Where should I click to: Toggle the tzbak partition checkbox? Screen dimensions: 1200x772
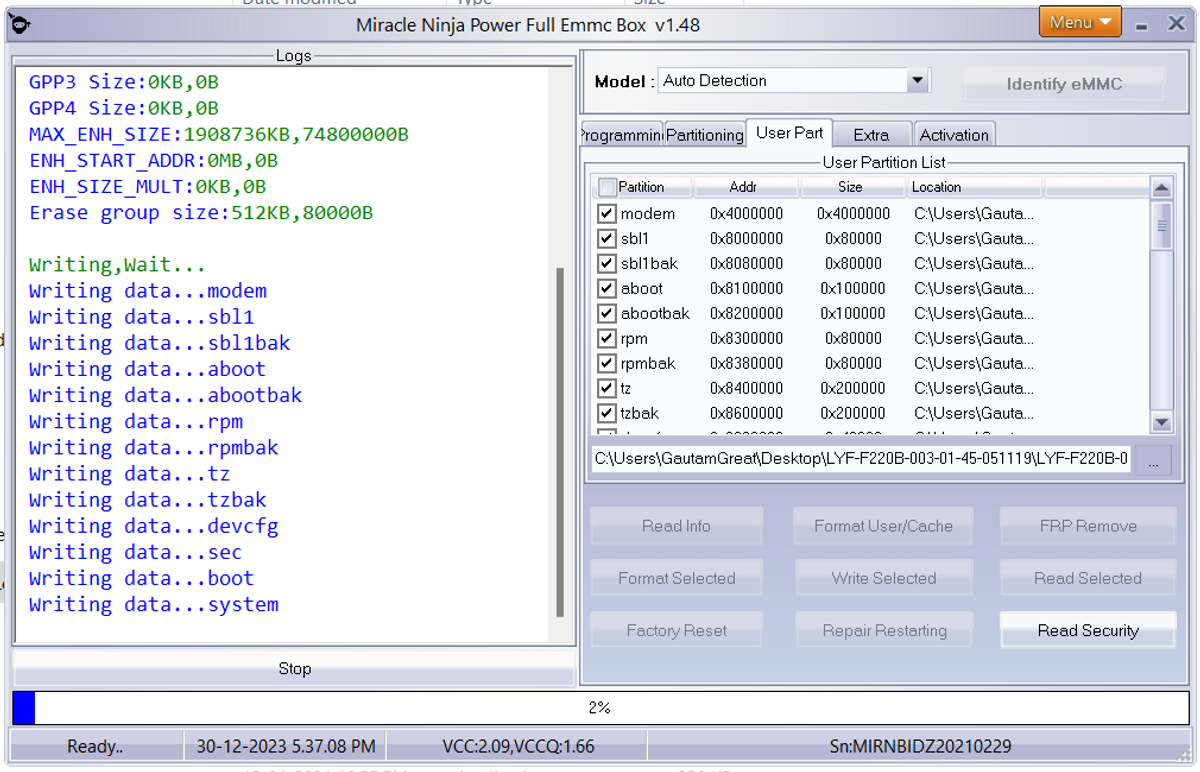coord(606,414)
